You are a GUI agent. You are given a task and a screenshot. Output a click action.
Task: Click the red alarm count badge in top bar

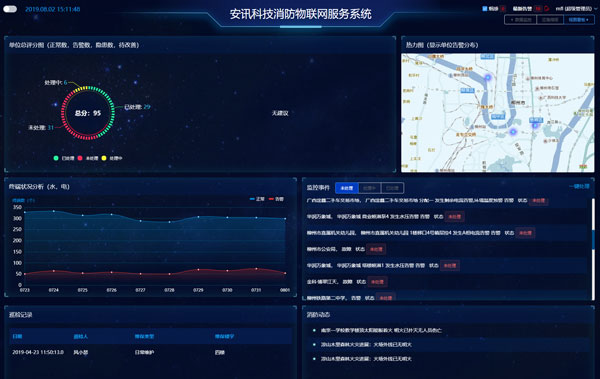point(538,8)
